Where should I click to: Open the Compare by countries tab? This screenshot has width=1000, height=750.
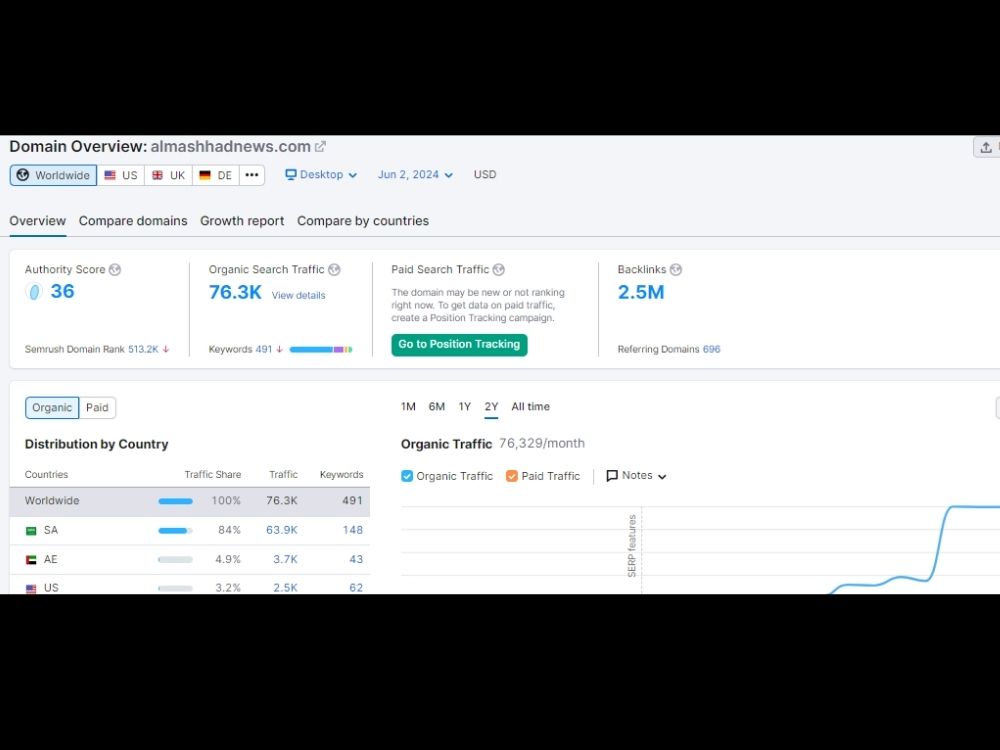click(x=363, y=221)
